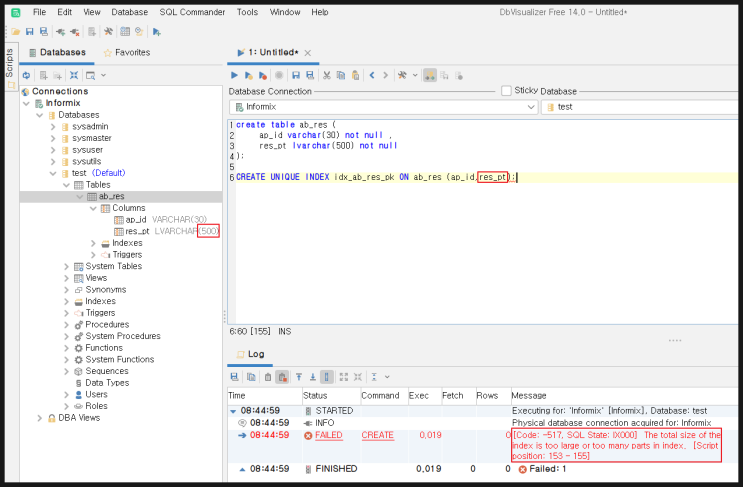This screenshot has width=743, height=487.
Task: Click the disconnect plug icon with red x
Action: pyautogui.click(x=74, y=32)
